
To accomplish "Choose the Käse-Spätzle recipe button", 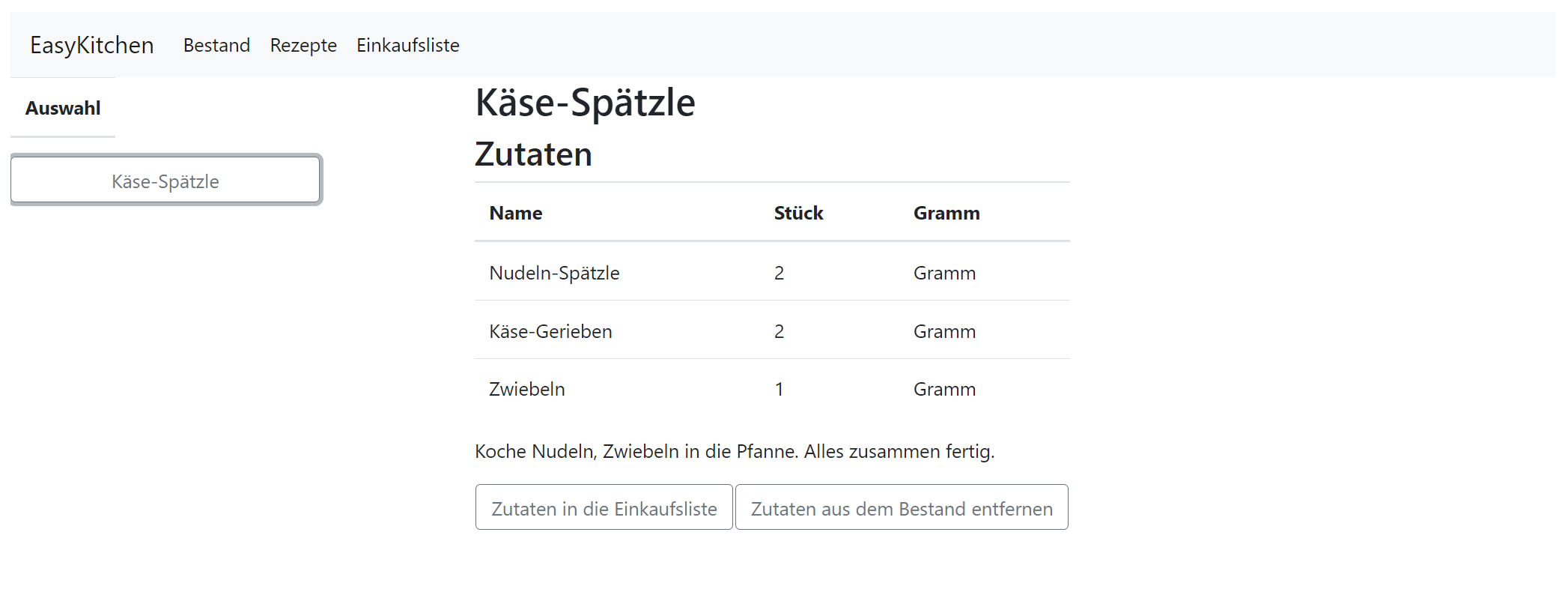I will 165,181.
